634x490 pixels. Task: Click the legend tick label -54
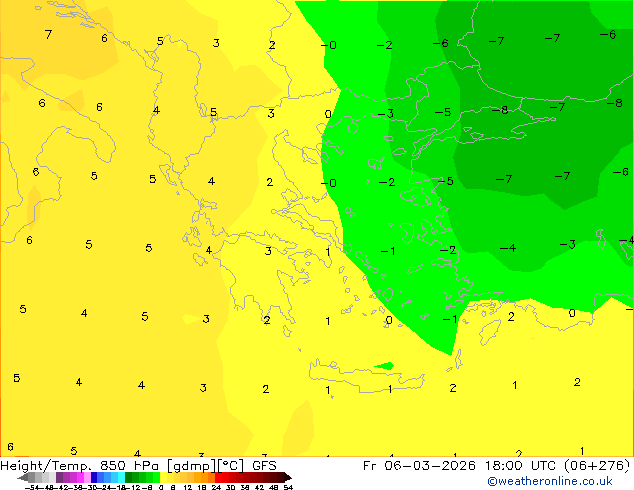[x=32, y=487]
